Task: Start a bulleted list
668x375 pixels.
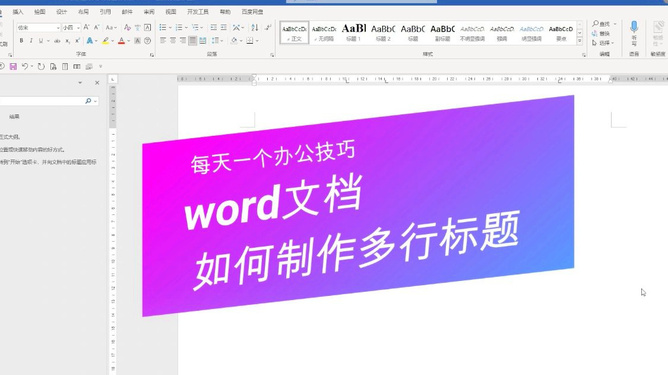Action: [x=163, y=28]
